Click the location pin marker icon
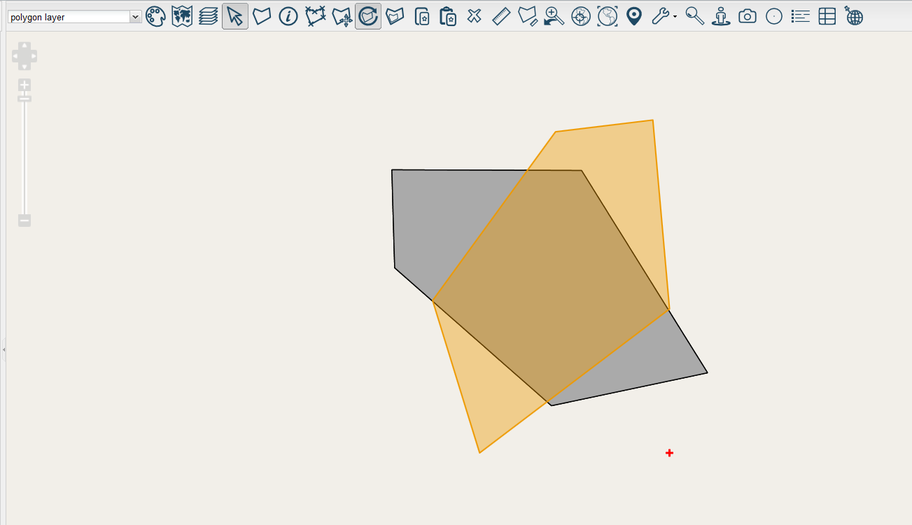Viewport: 912px width, 525px height. (634, 16)
